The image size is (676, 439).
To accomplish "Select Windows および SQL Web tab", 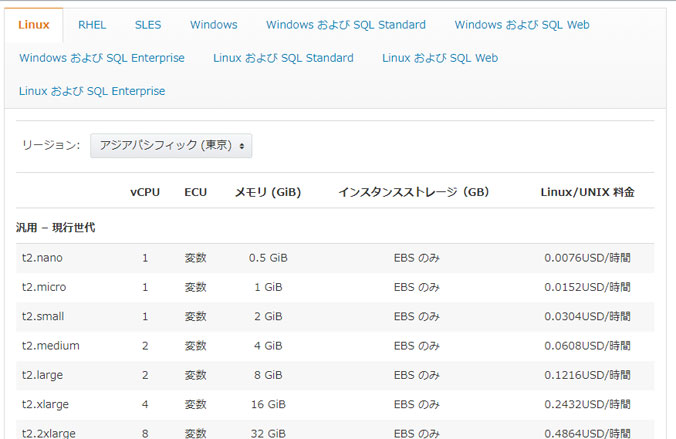I will click(x=521, y=25).
